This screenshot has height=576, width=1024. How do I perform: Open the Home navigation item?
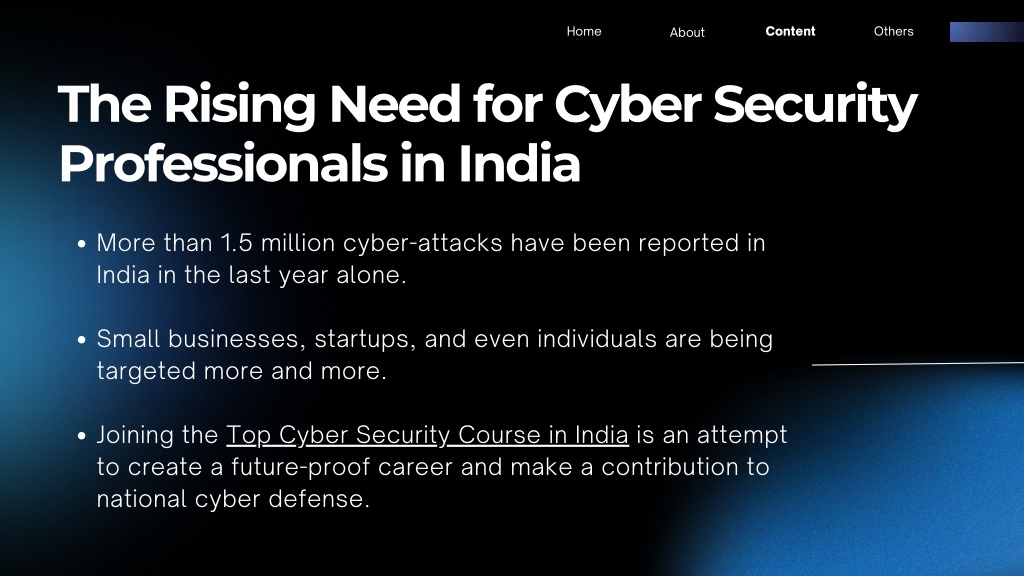[584, 31]
